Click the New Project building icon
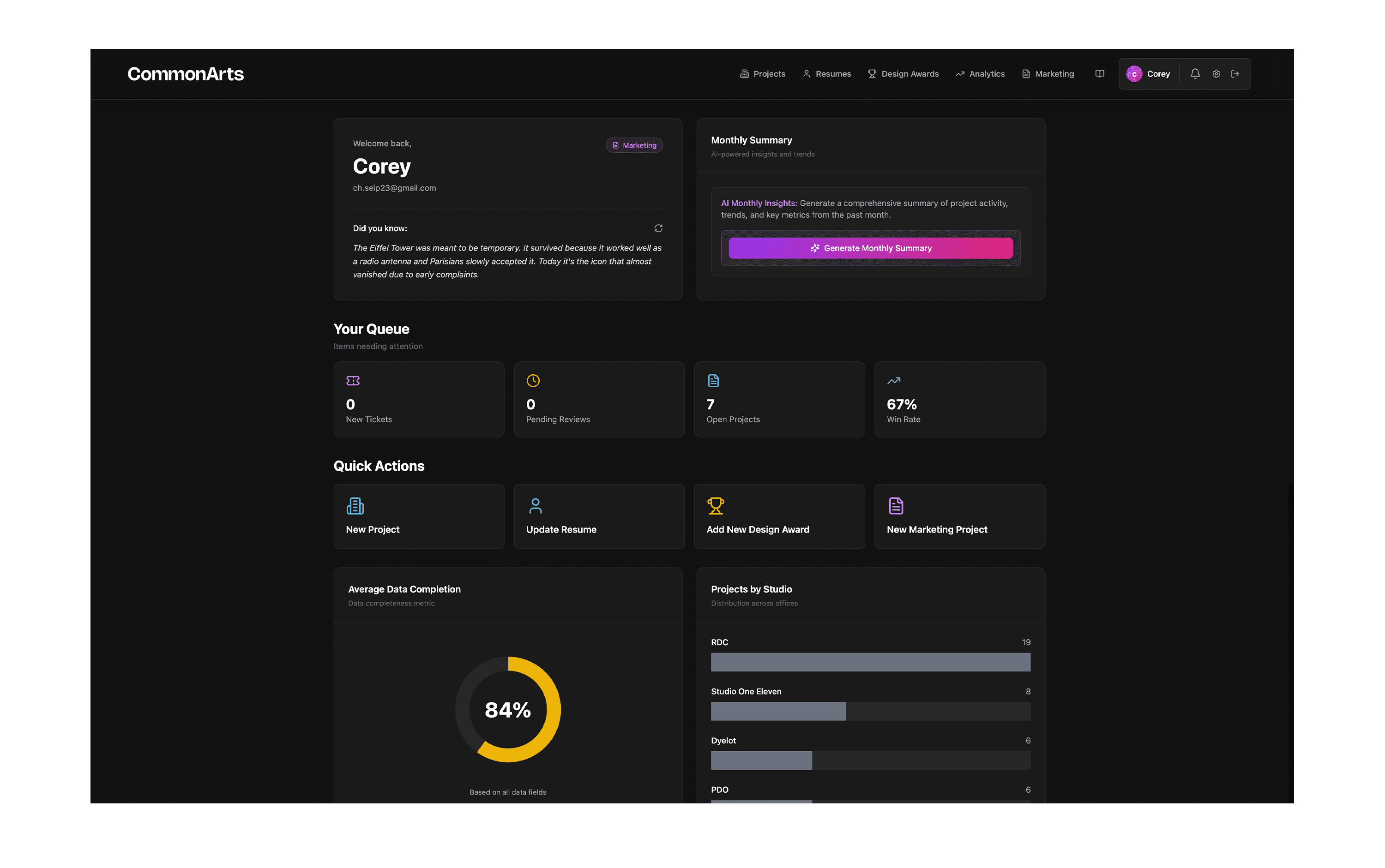This screenshot has height=868, width=1385. pyautogui.click(x=355, y=506)
